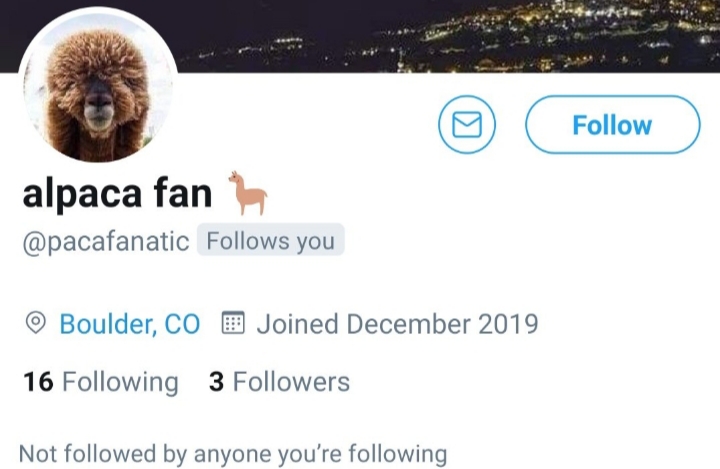Screen dimensions: 720x469
Task: Click the number 3 followers count
Action: pos(216,382)
